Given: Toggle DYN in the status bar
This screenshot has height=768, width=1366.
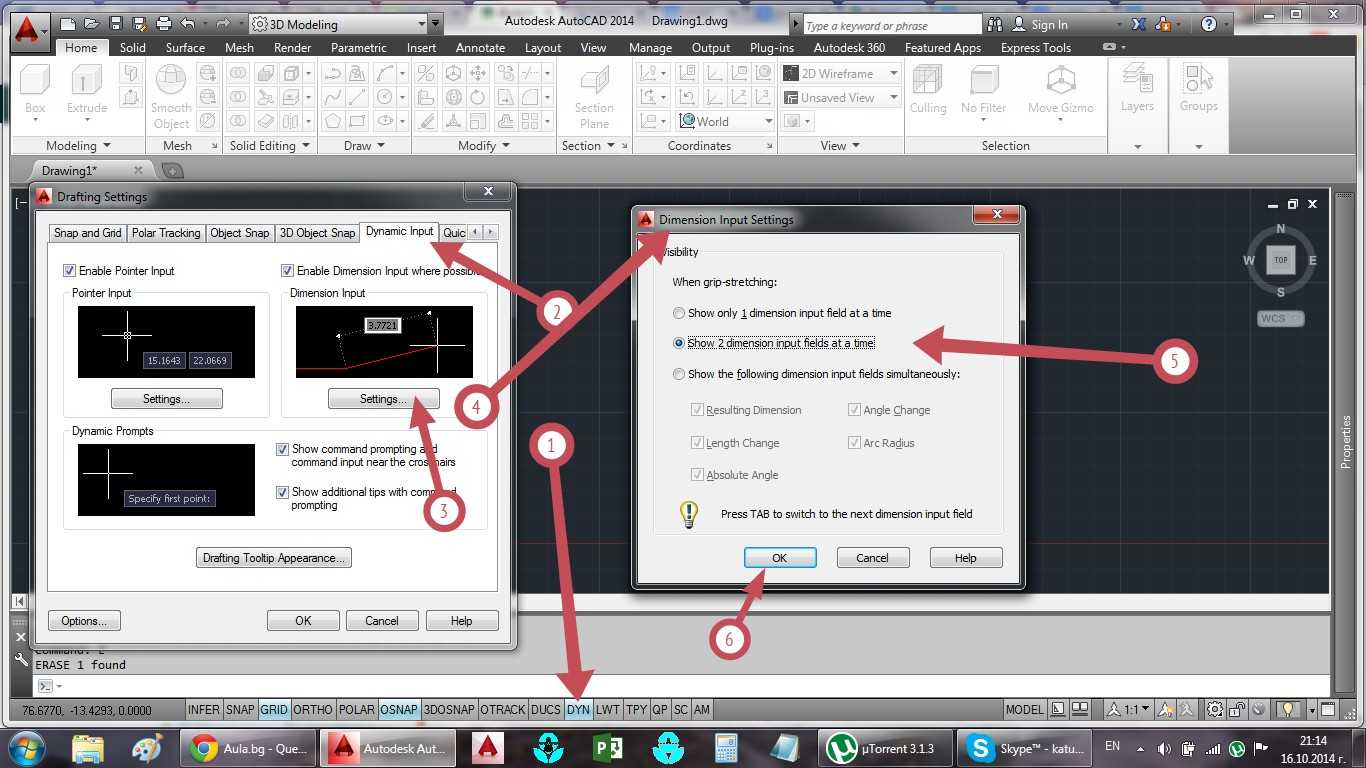Looking at the screenshot, I should click(578, 709).
